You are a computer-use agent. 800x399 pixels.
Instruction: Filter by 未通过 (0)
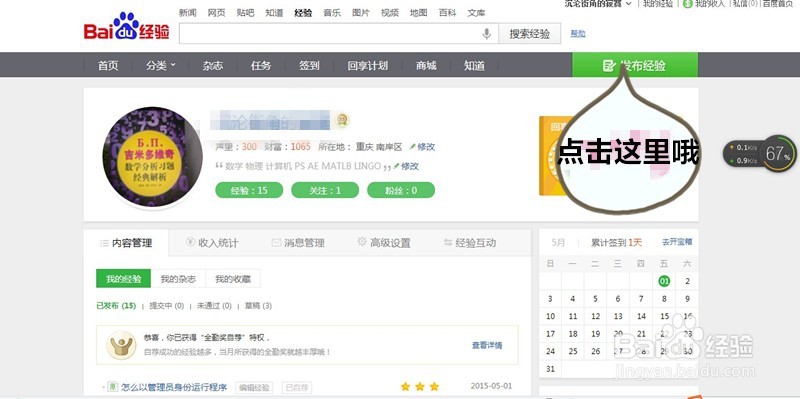(214, 306)
